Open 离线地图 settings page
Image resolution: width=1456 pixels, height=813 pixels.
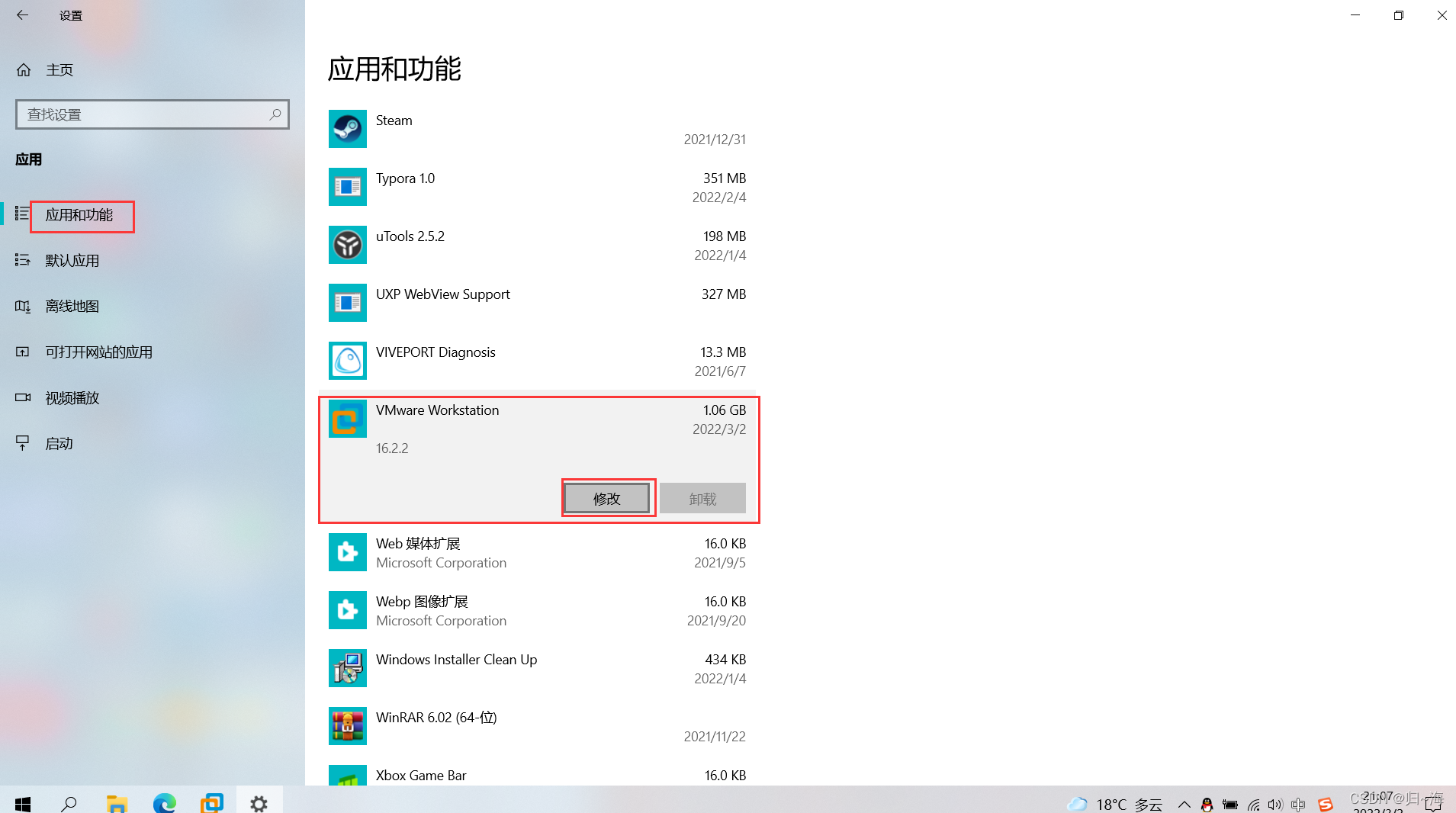tap(72, 307)
